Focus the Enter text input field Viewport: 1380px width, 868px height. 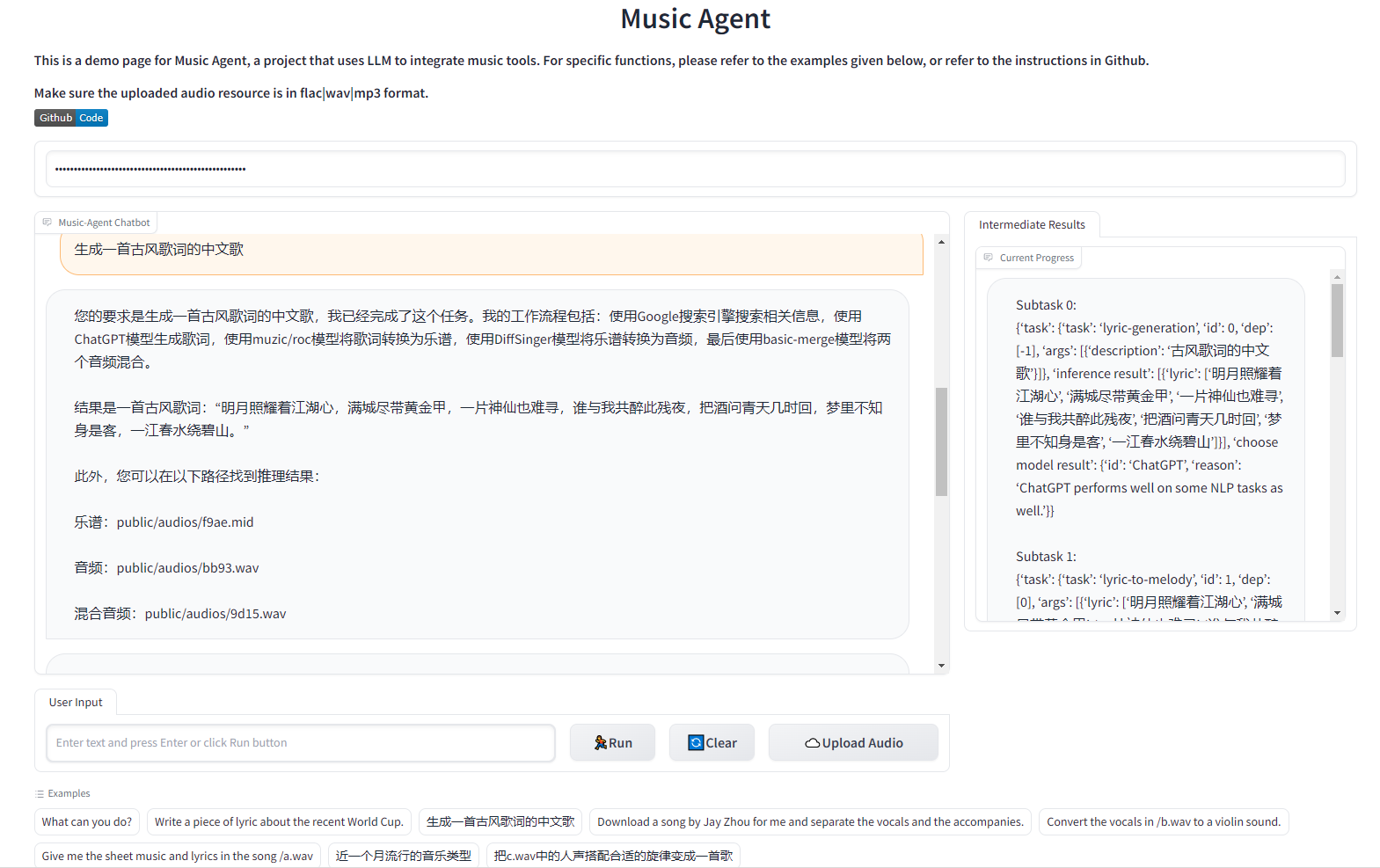[301, 743]
